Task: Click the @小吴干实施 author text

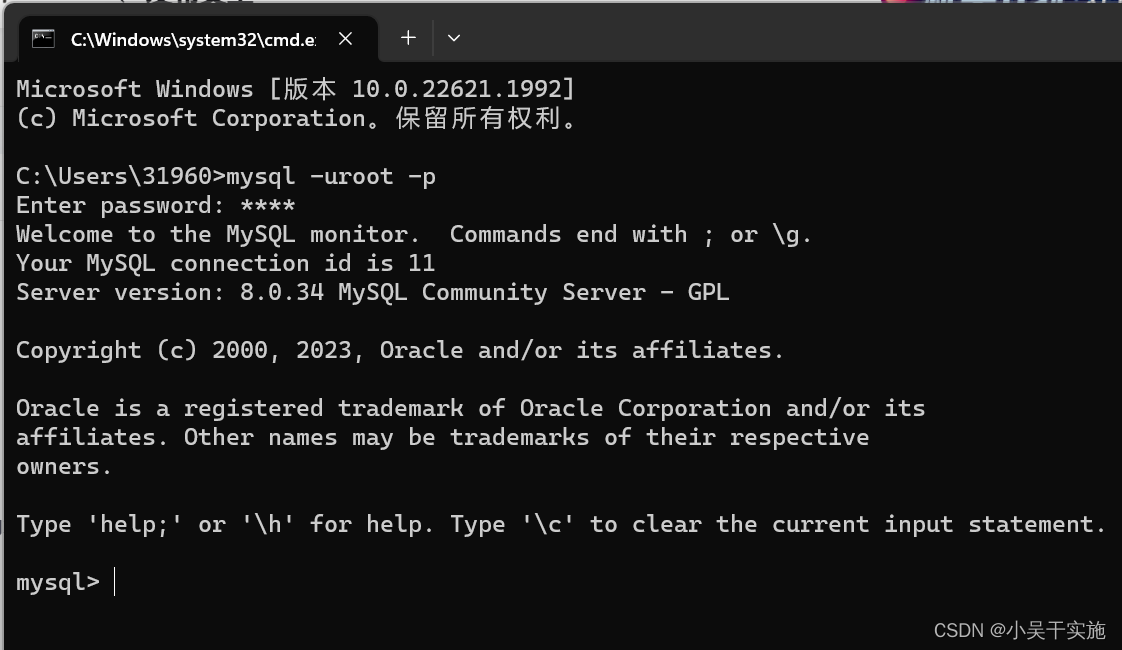Action: click(x=1050, y=630)
